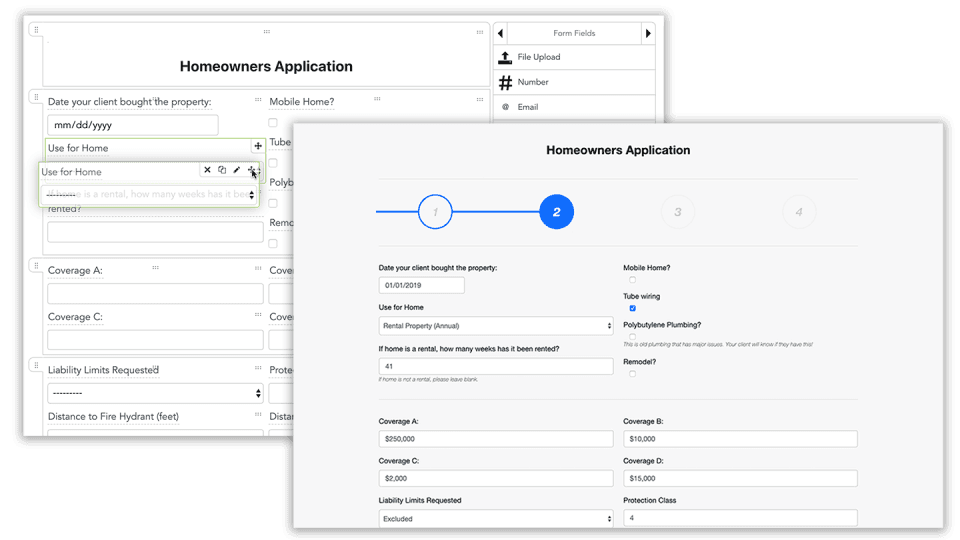Edit Use for Home field with pencil icon

pos(236,170)
